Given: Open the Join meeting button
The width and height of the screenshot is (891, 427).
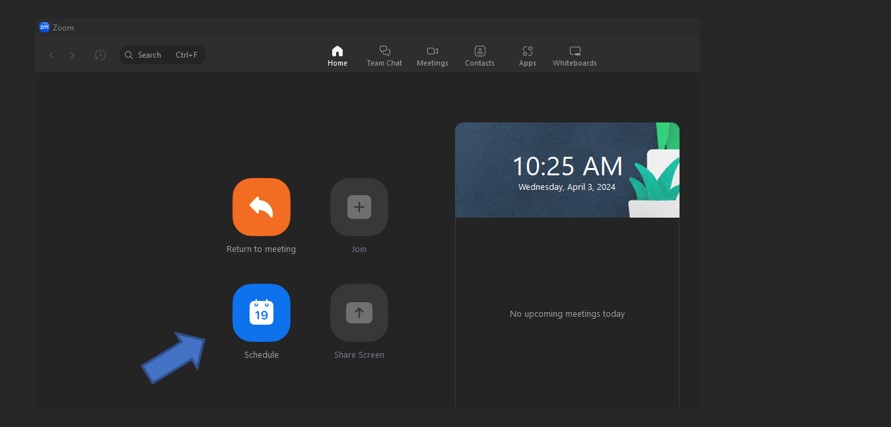Looking at the screenshot, I should click(359, 207).
